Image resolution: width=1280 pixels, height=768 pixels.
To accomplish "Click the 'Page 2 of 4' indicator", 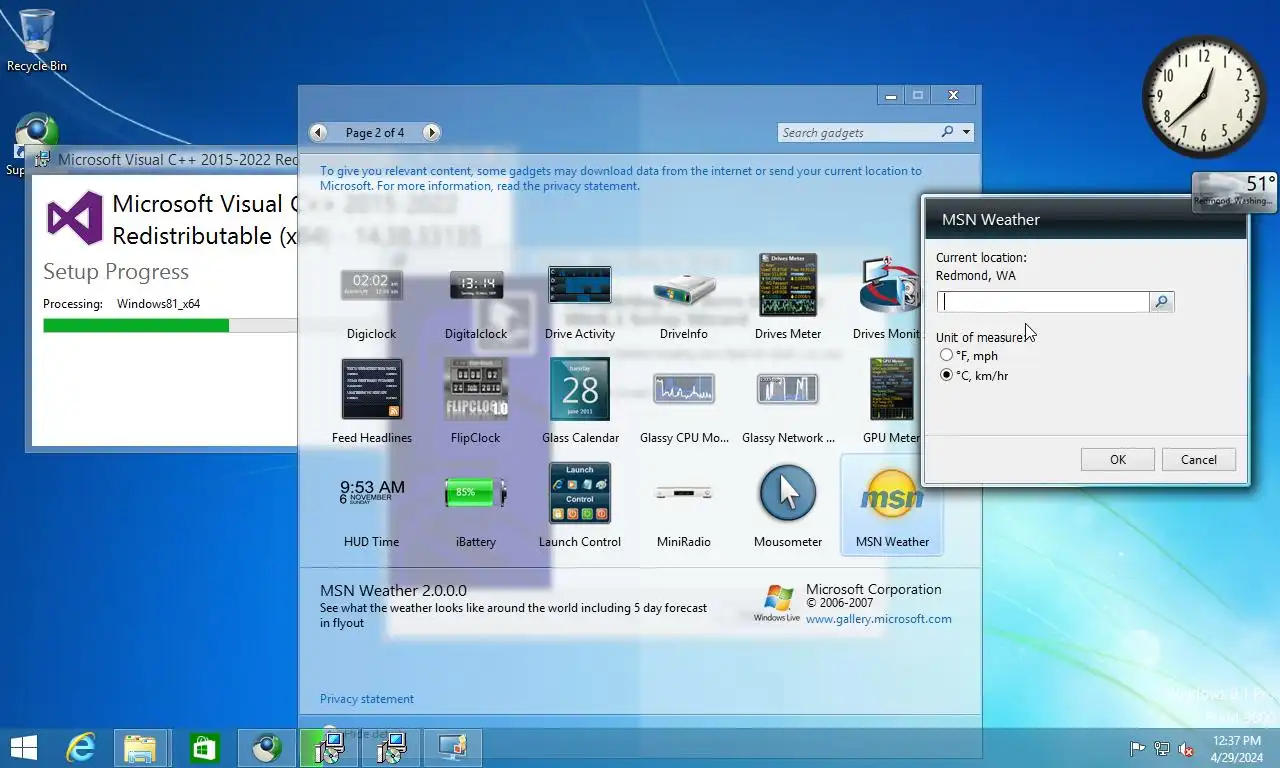I will 375,132.
